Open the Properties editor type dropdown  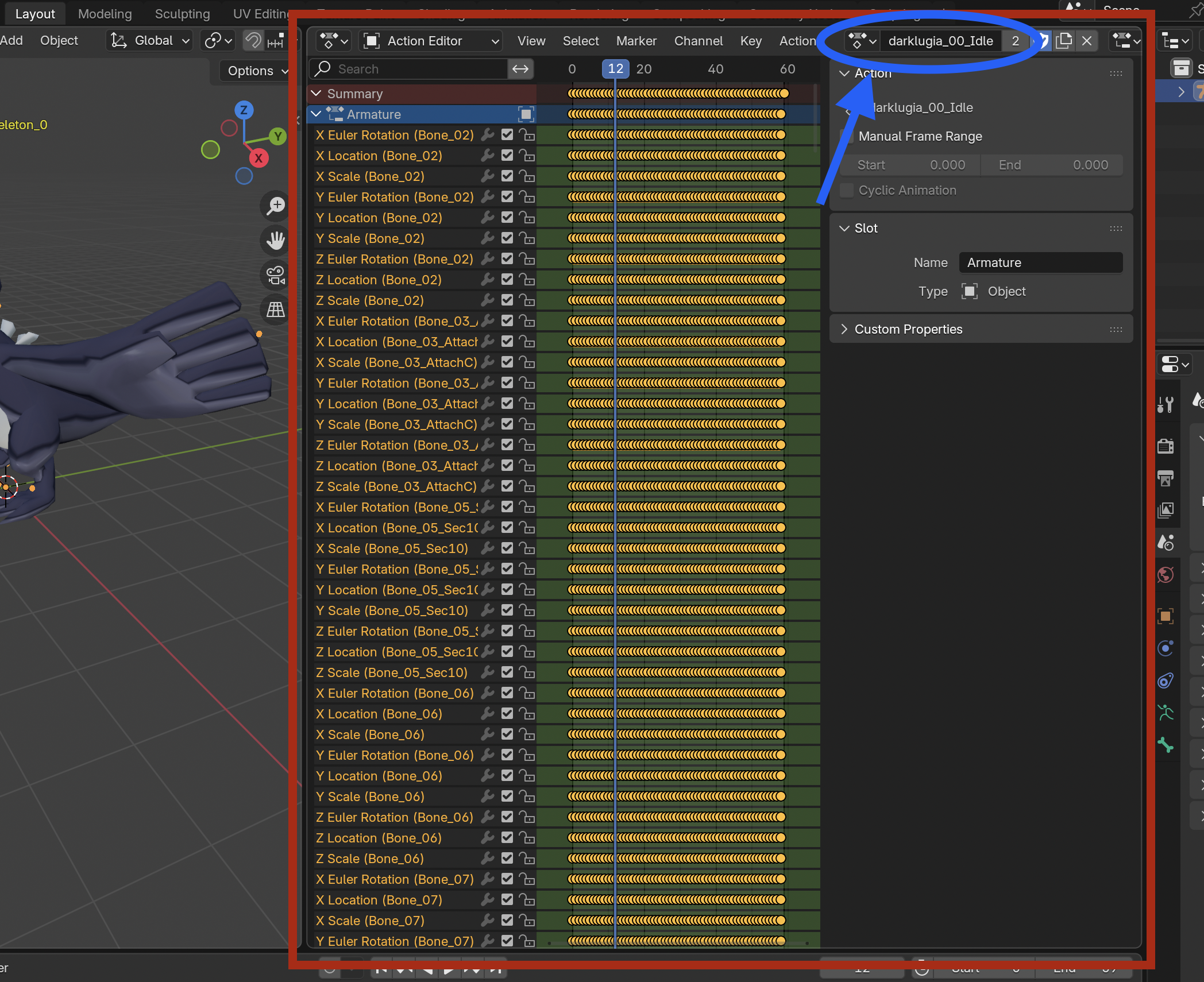1175,364
